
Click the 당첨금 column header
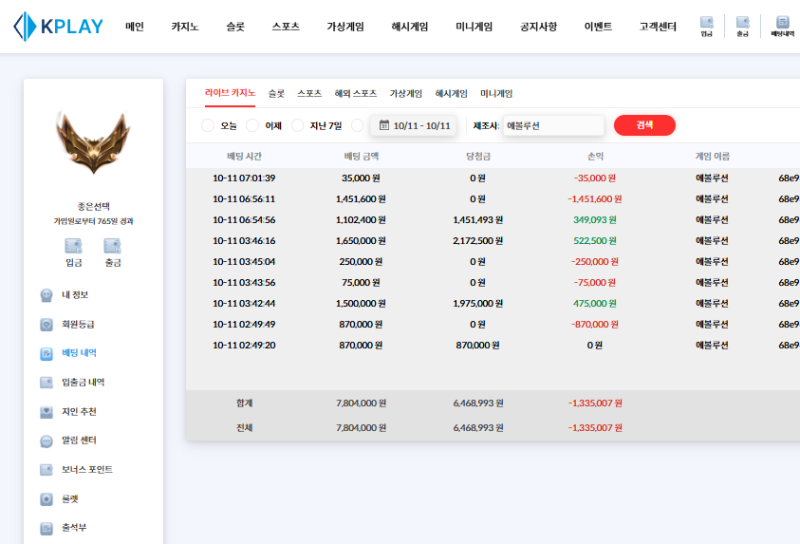(x=478, y=156)
